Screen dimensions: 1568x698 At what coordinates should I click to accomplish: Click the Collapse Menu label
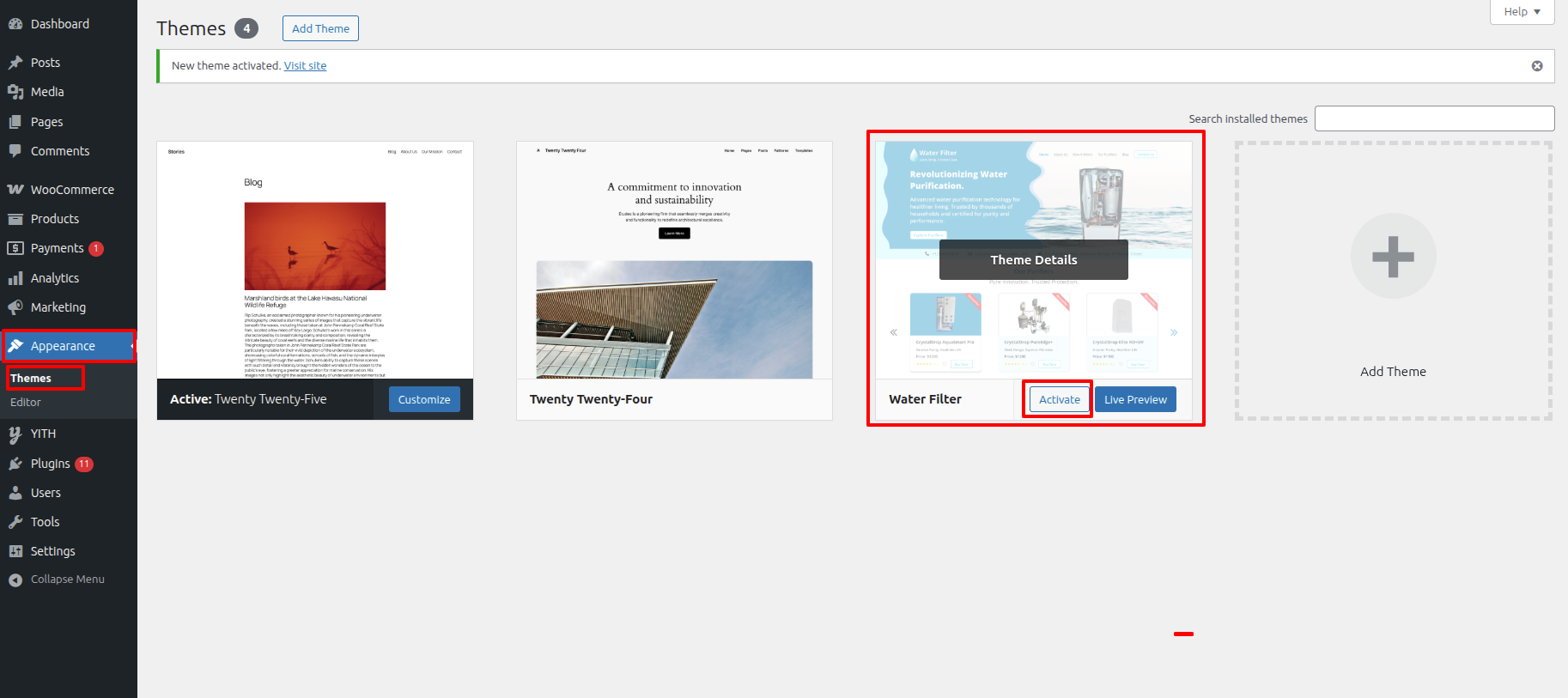click(x=68, y=580)
